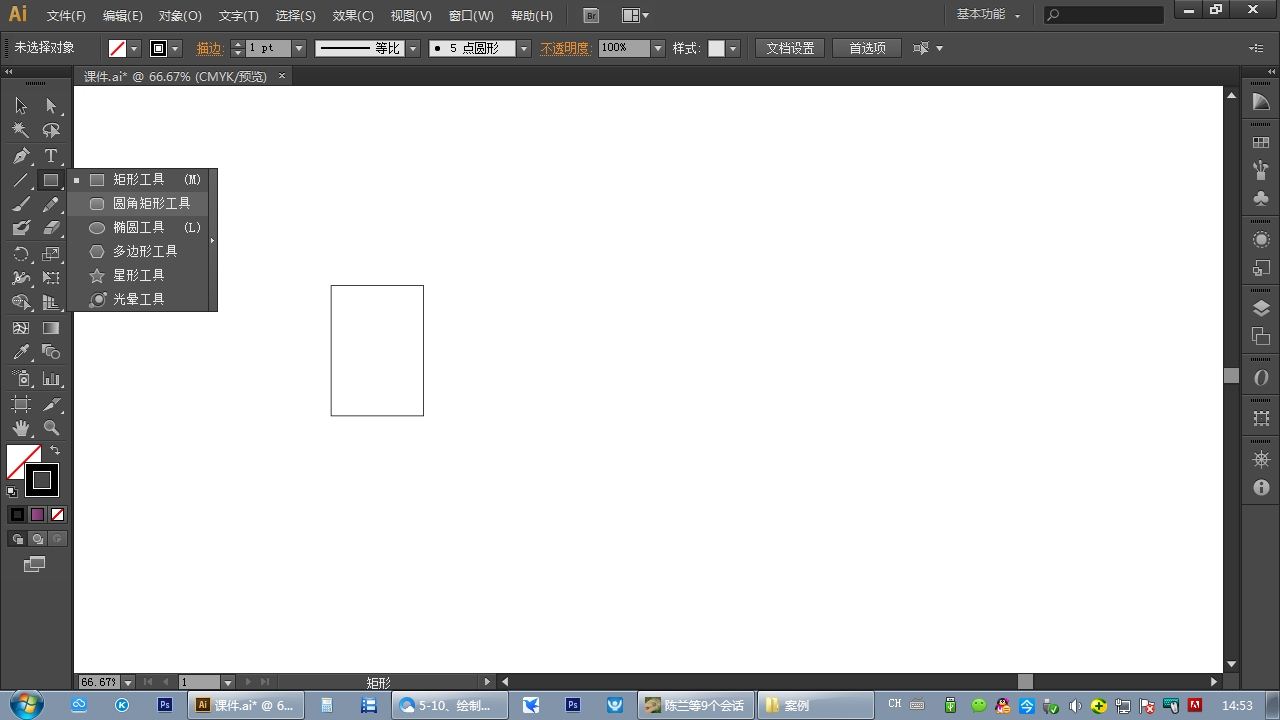Apply the None mode button
The height and width of the screenshot is (720, 1280).
tap(57, 514)
